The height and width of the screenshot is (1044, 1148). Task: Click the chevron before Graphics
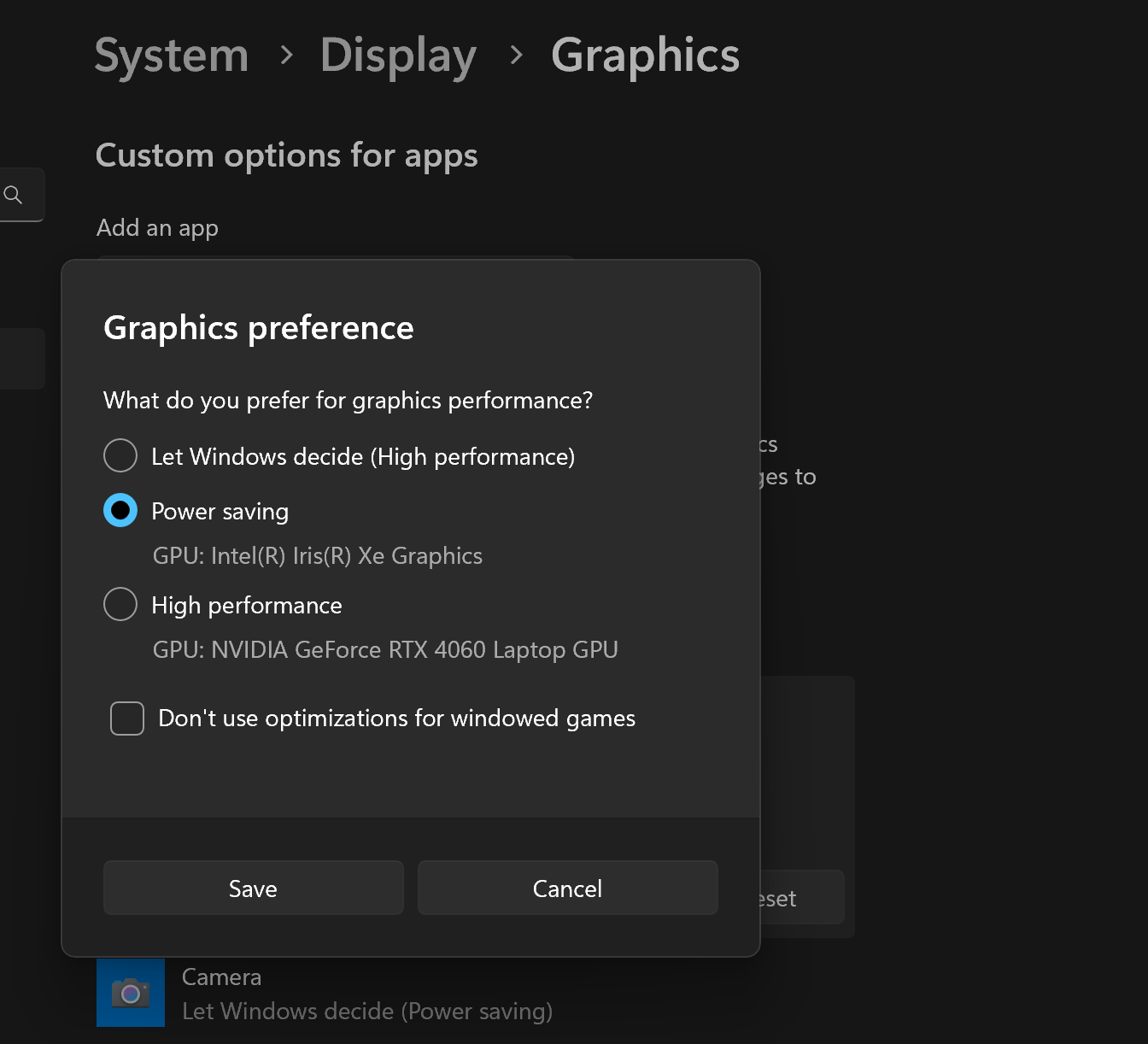[x=516, y=56]
